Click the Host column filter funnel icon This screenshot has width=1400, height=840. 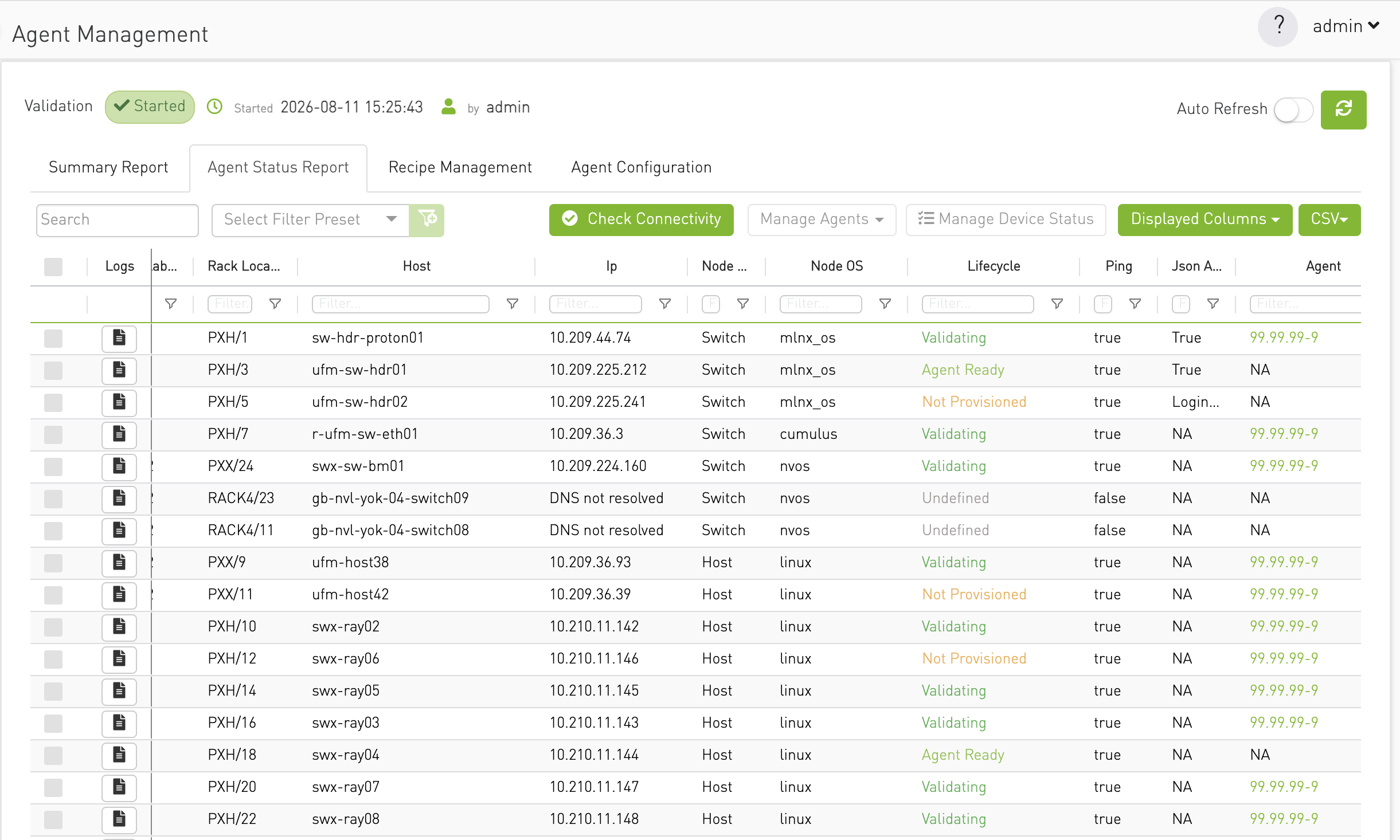(513, 304)
